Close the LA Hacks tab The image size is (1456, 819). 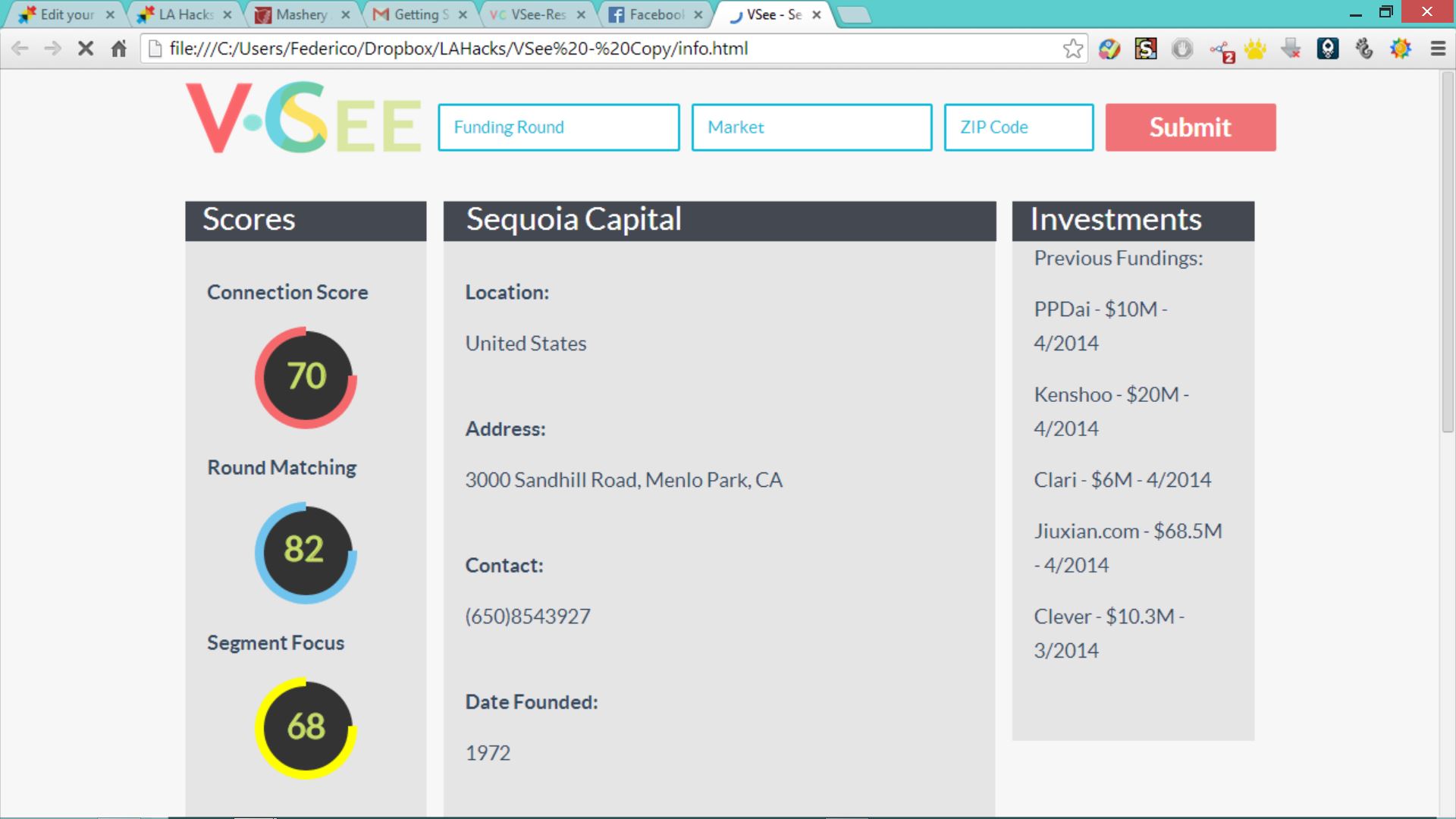point(227,14)
